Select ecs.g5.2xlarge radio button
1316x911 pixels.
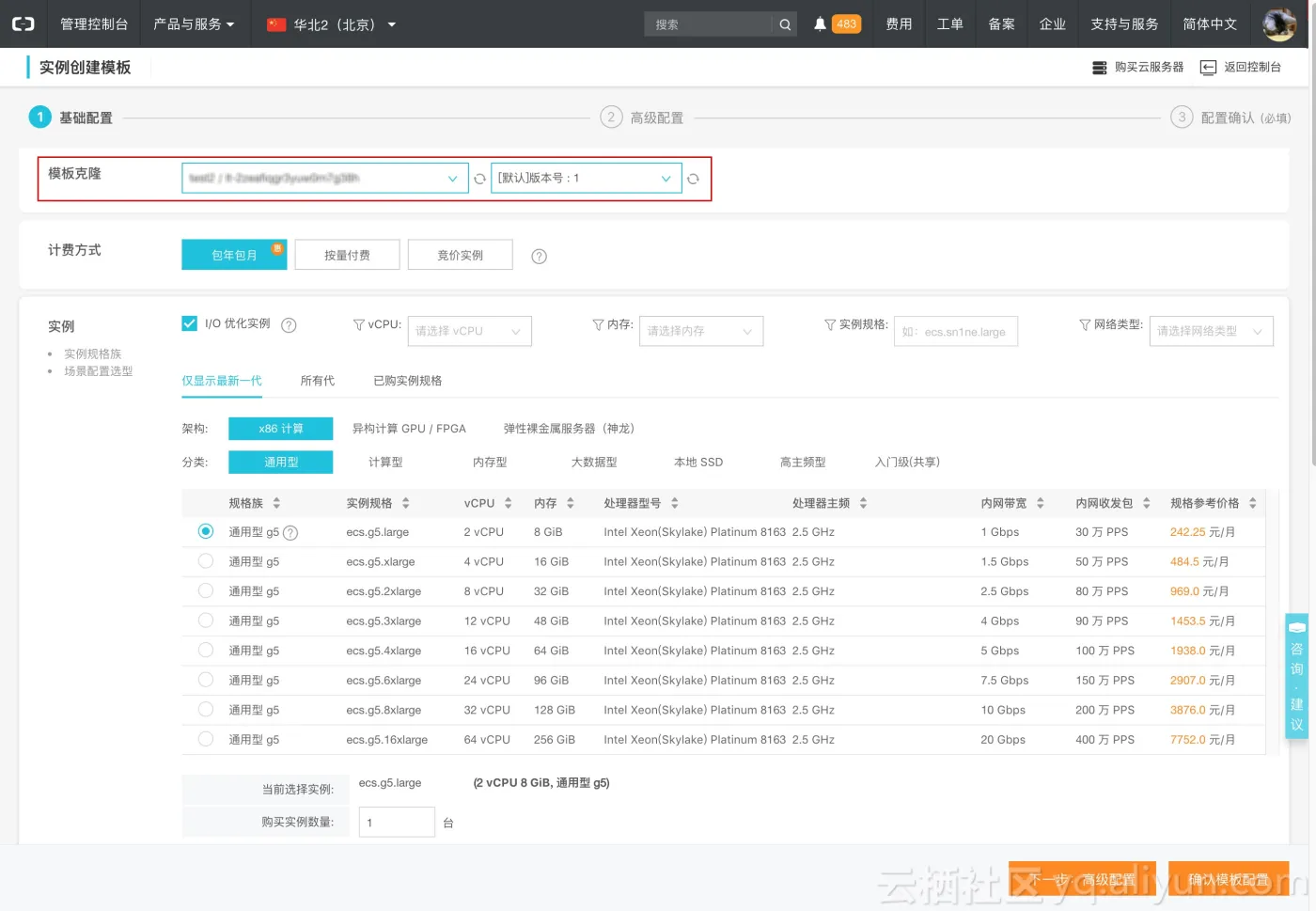pyautogui.click(x=206, y=591)
